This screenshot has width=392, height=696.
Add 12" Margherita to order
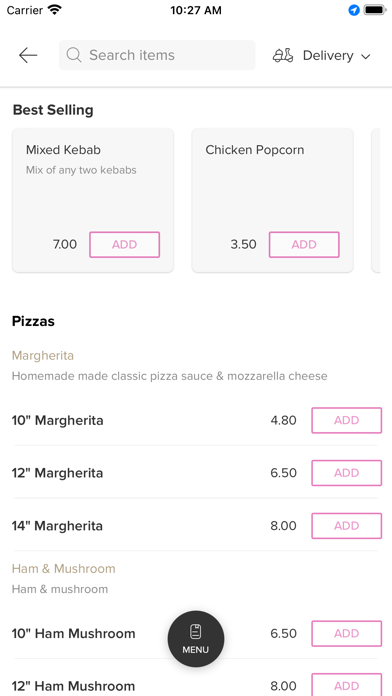[347, 473]
